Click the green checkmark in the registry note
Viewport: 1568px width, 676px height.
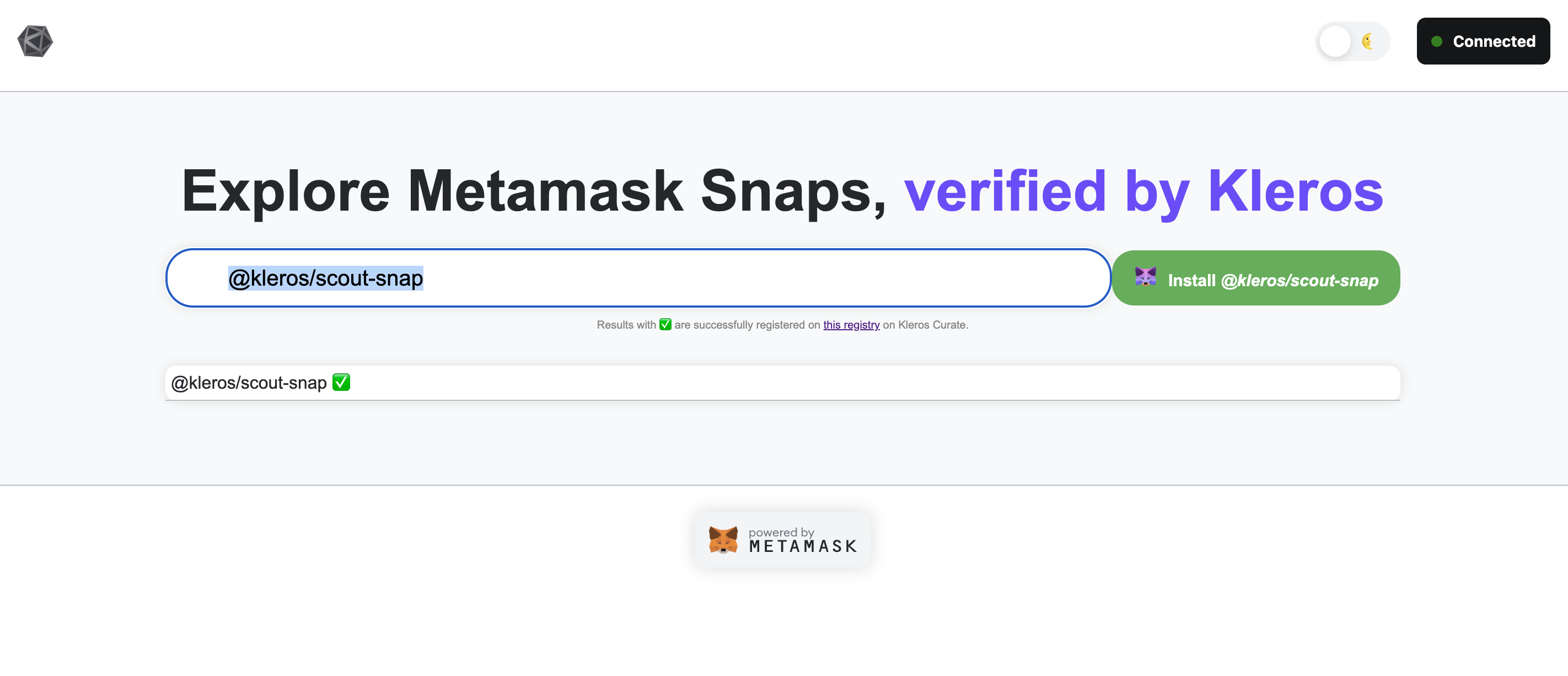[x=665, y=324]
